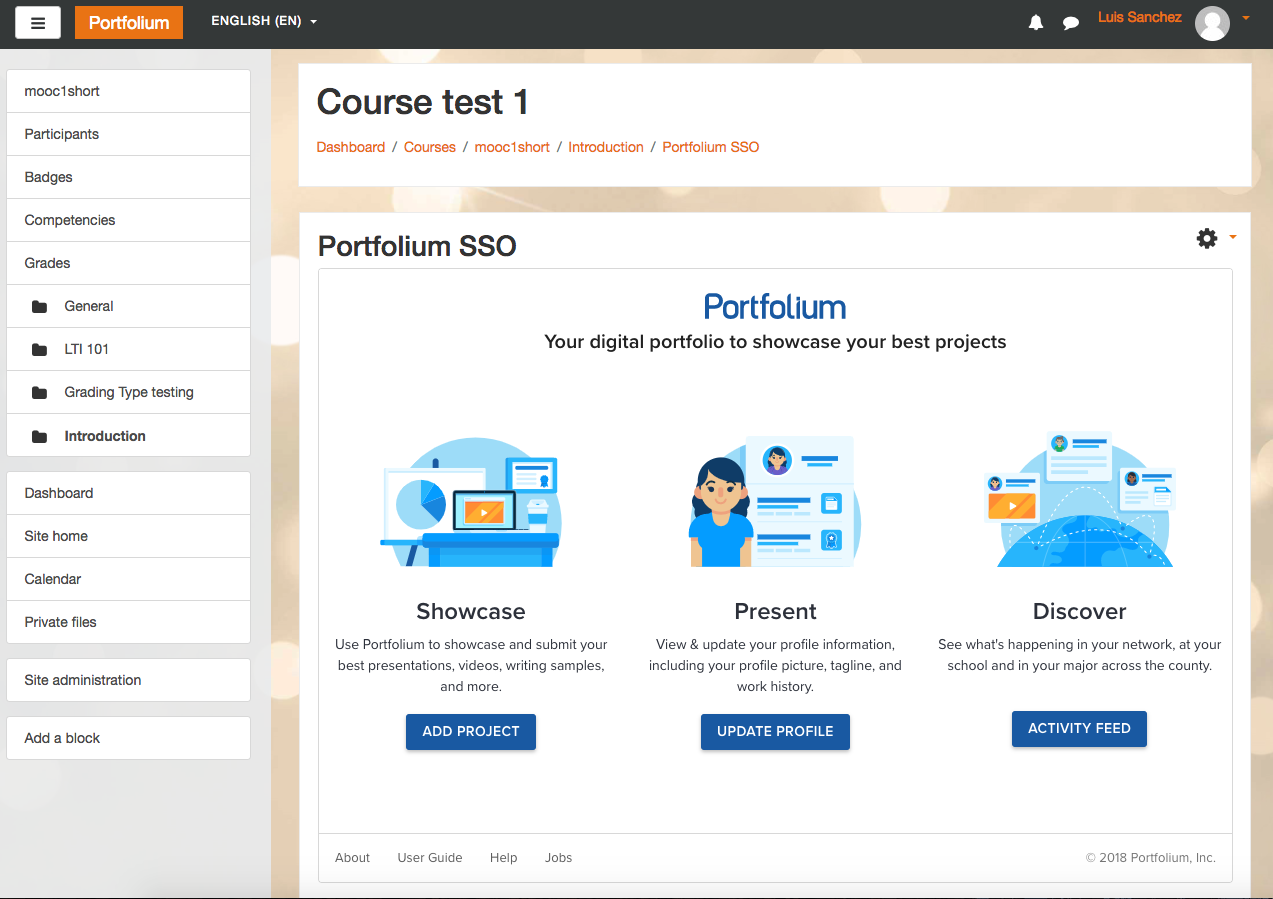Open the messages speech bubble icon
1273x899 pixels.
tap(1071, 23)
